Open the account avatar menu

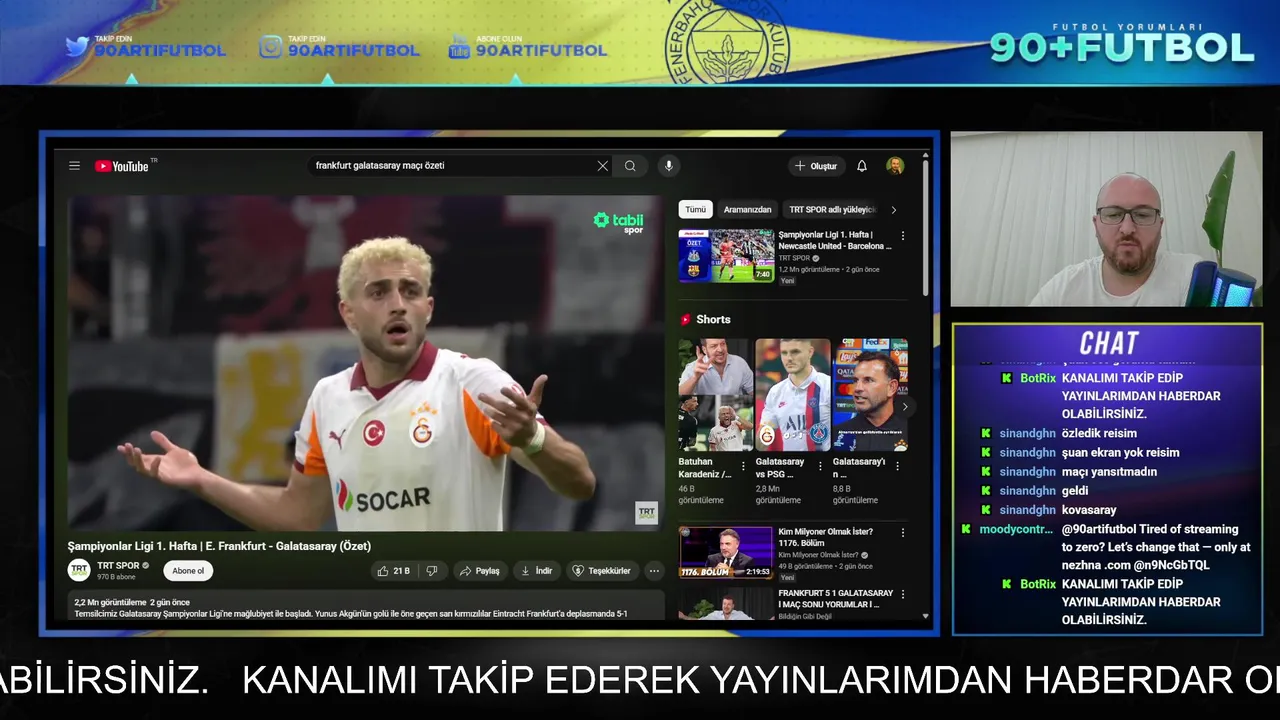[x=895, y=166]
